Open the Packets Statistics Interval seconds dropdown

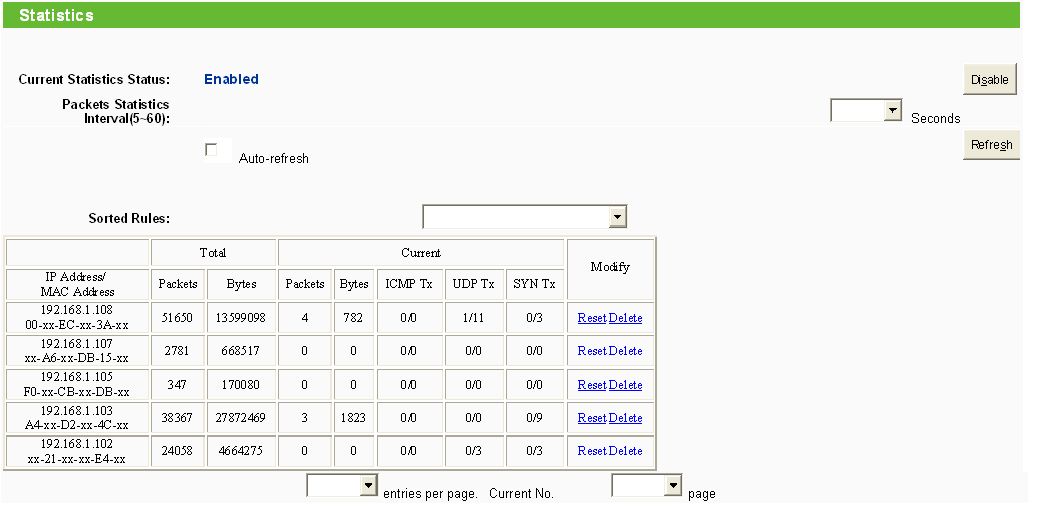coord(867,111)
